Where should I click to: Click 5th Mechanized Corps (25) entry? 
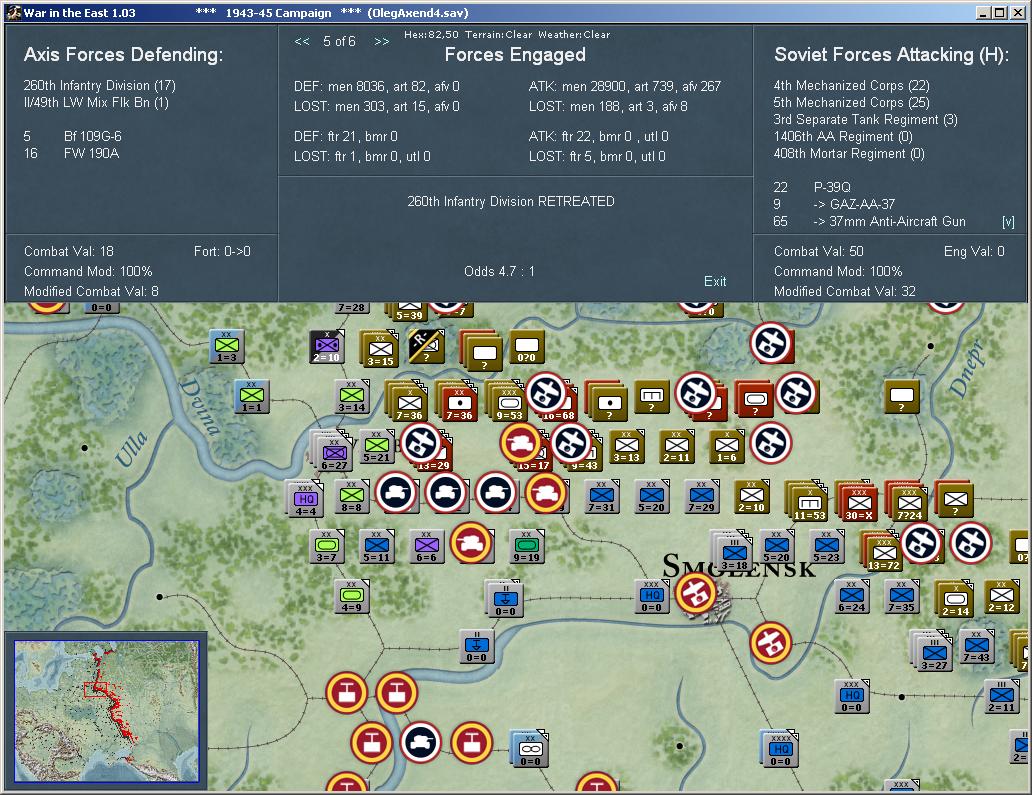pos(851,103)
